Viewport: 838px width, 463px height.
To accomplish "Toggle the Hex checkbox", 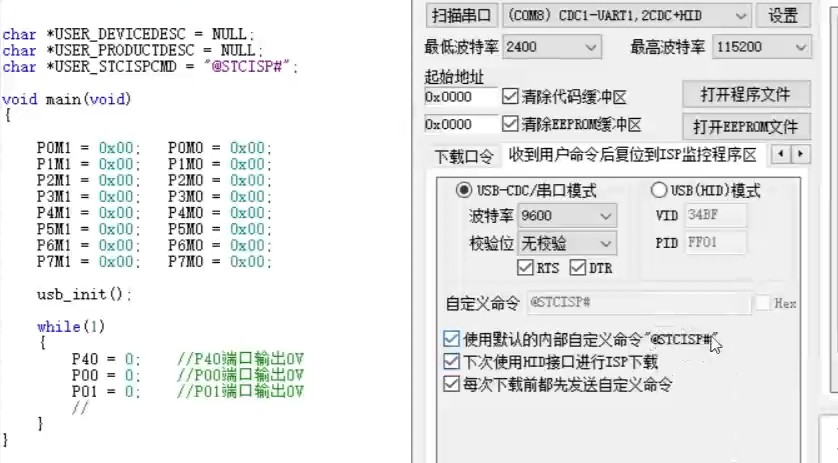I will tap(762, 303).
